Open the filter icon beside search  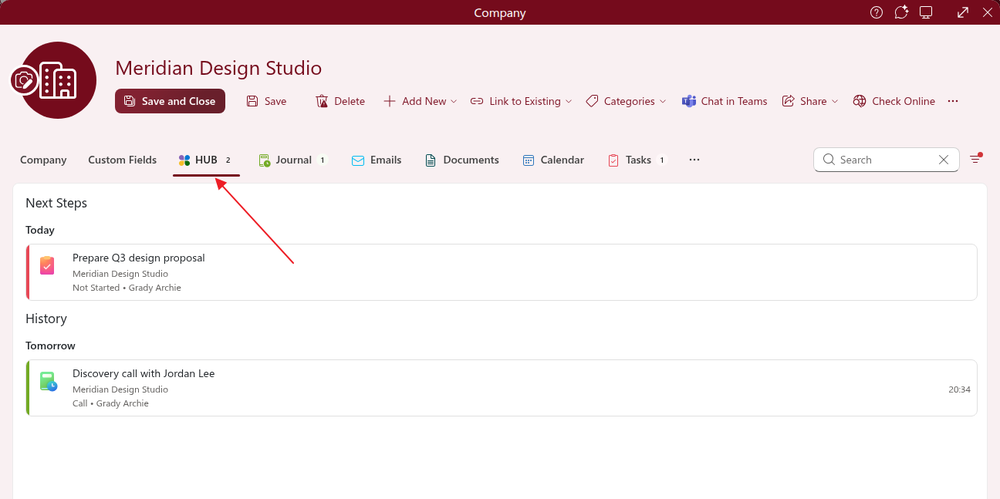coord(975,159)
